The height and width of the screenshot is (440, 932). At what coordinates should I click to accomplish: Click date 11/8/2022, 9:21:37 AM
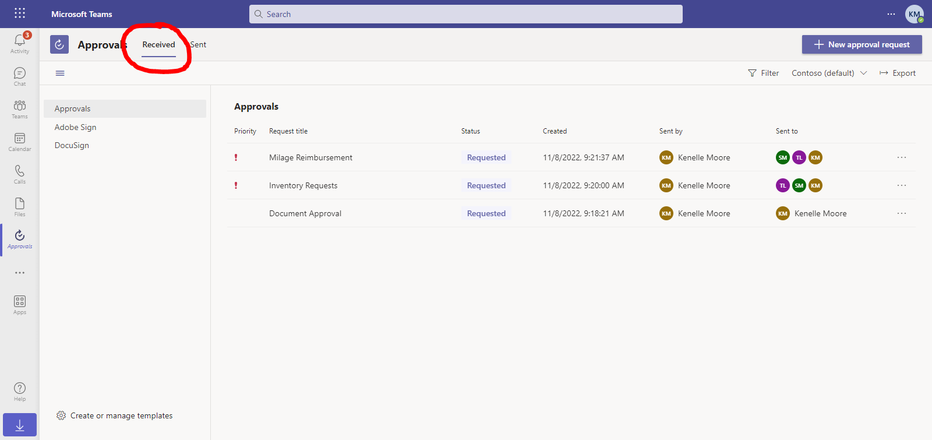[583, 158]
